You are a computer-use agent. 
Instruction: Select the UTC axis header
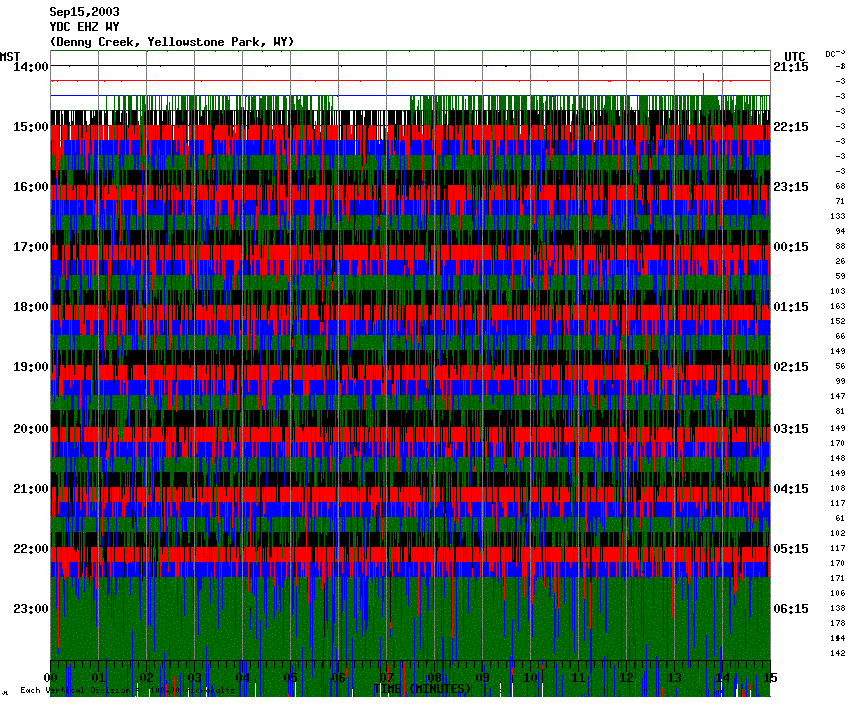click(795, 56)
